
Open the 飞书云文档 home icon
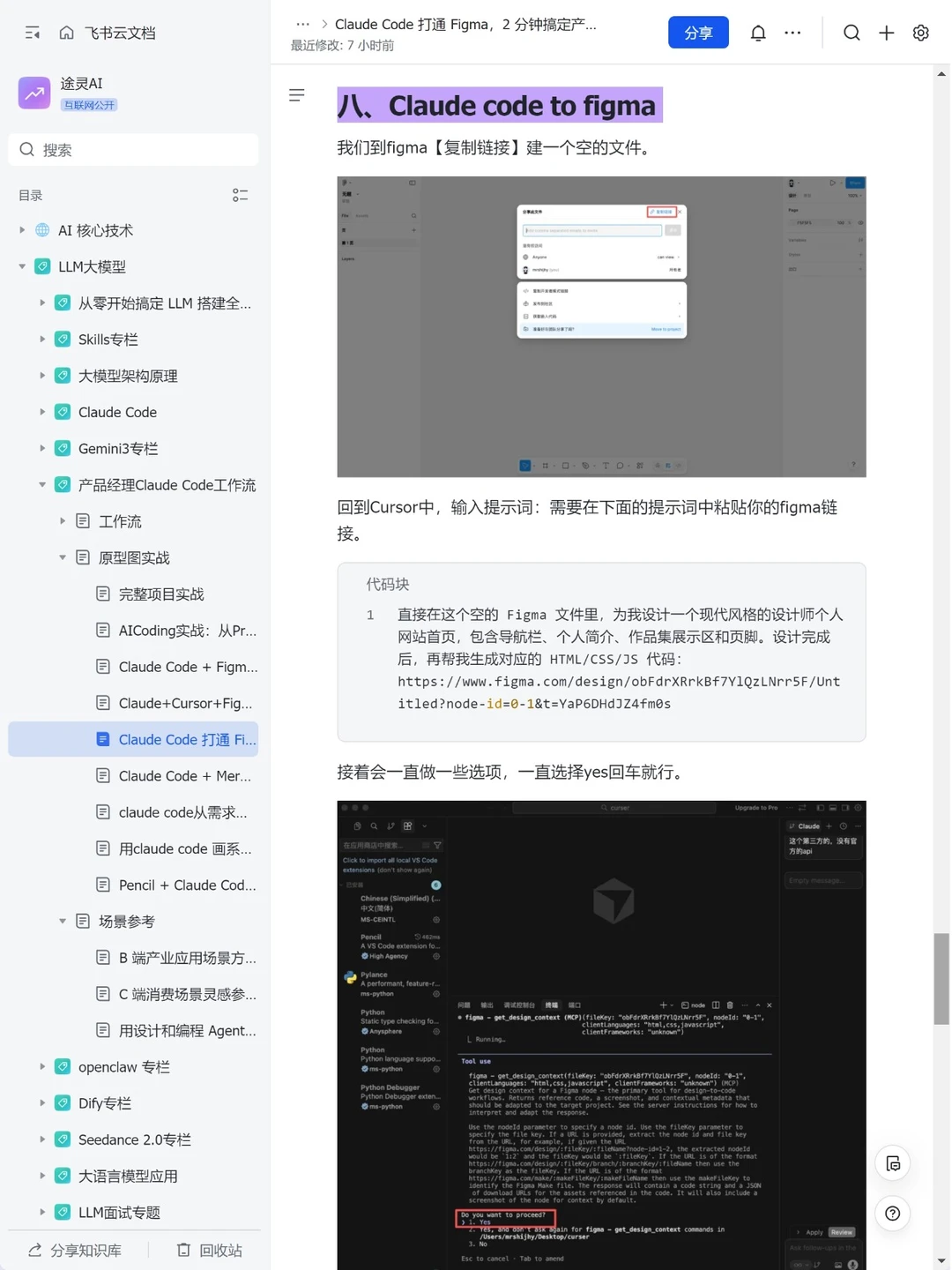click(x=66, y=33)
